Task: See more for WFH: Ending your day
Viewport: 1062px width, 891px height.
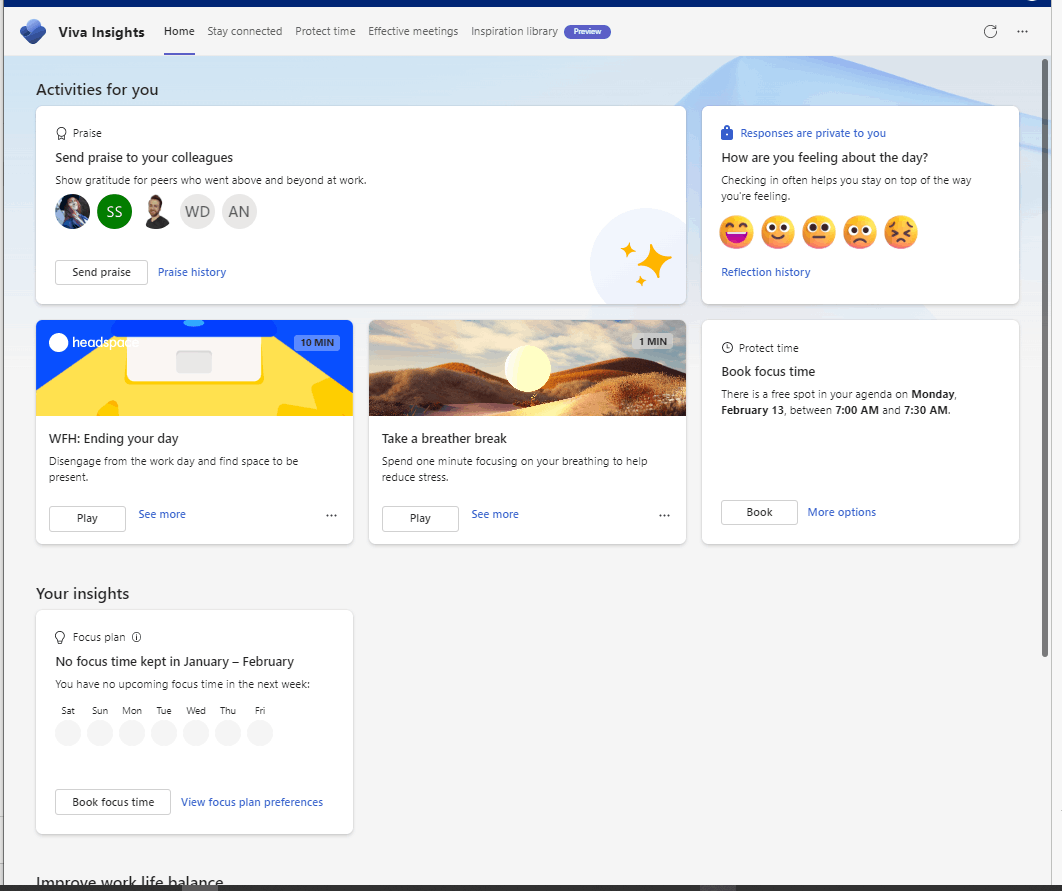Action: tap(162, 515)
